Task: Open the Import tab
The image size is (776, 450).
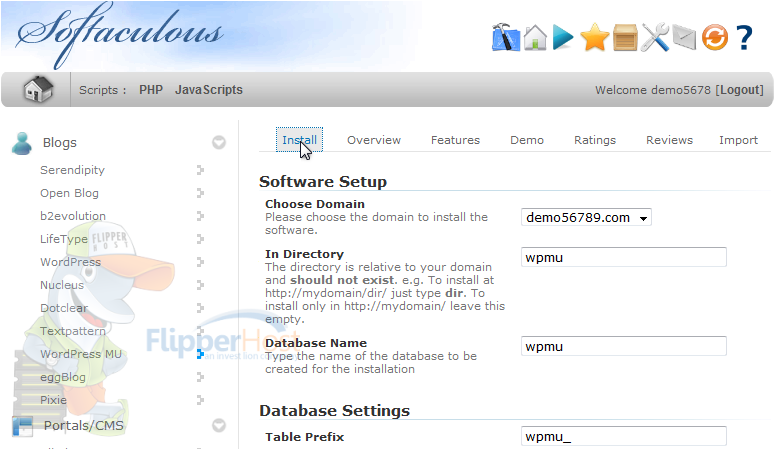Action: coord(738,140)
